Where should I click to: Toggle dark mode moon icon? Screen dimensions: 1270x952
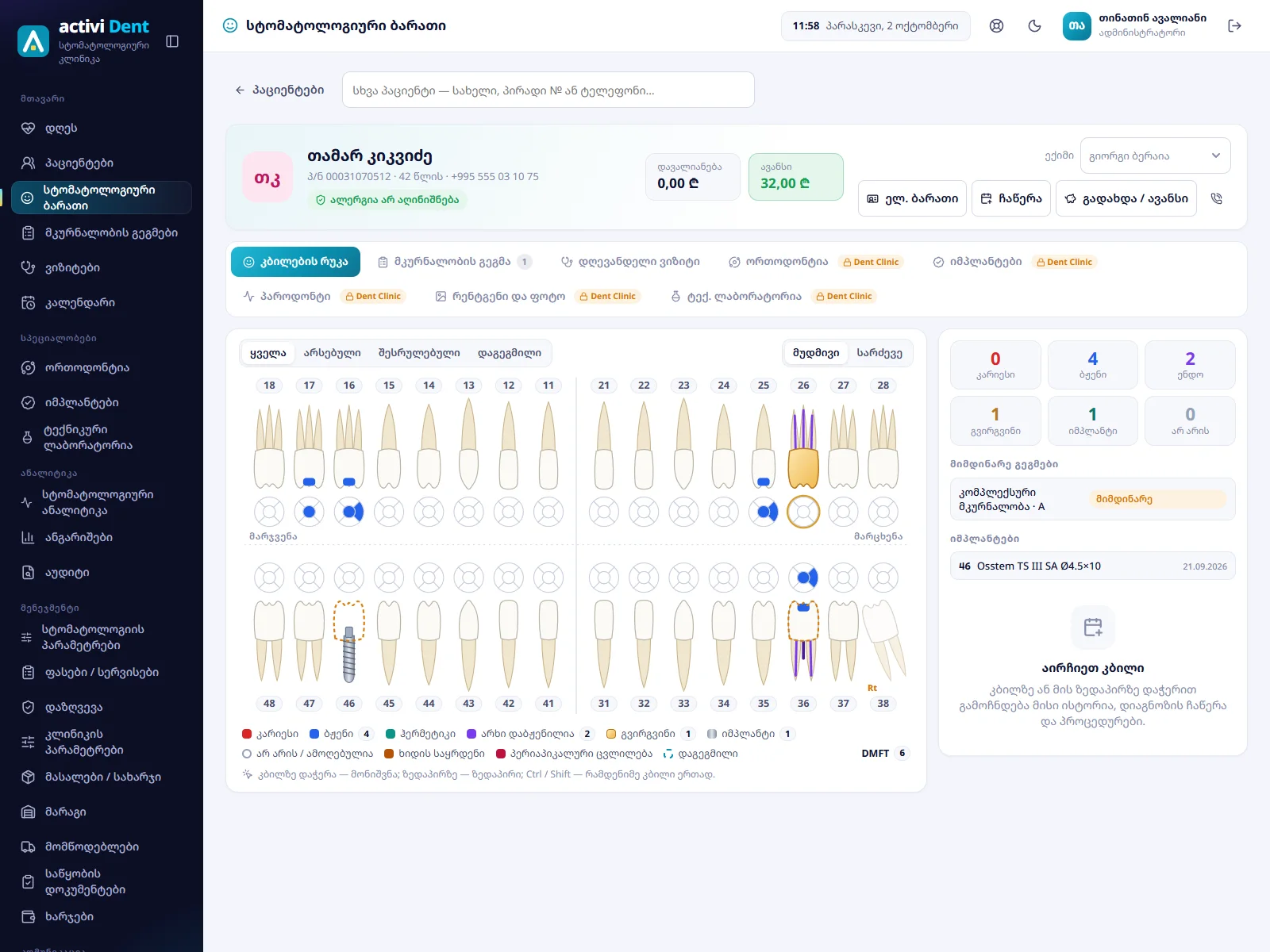1034,25
